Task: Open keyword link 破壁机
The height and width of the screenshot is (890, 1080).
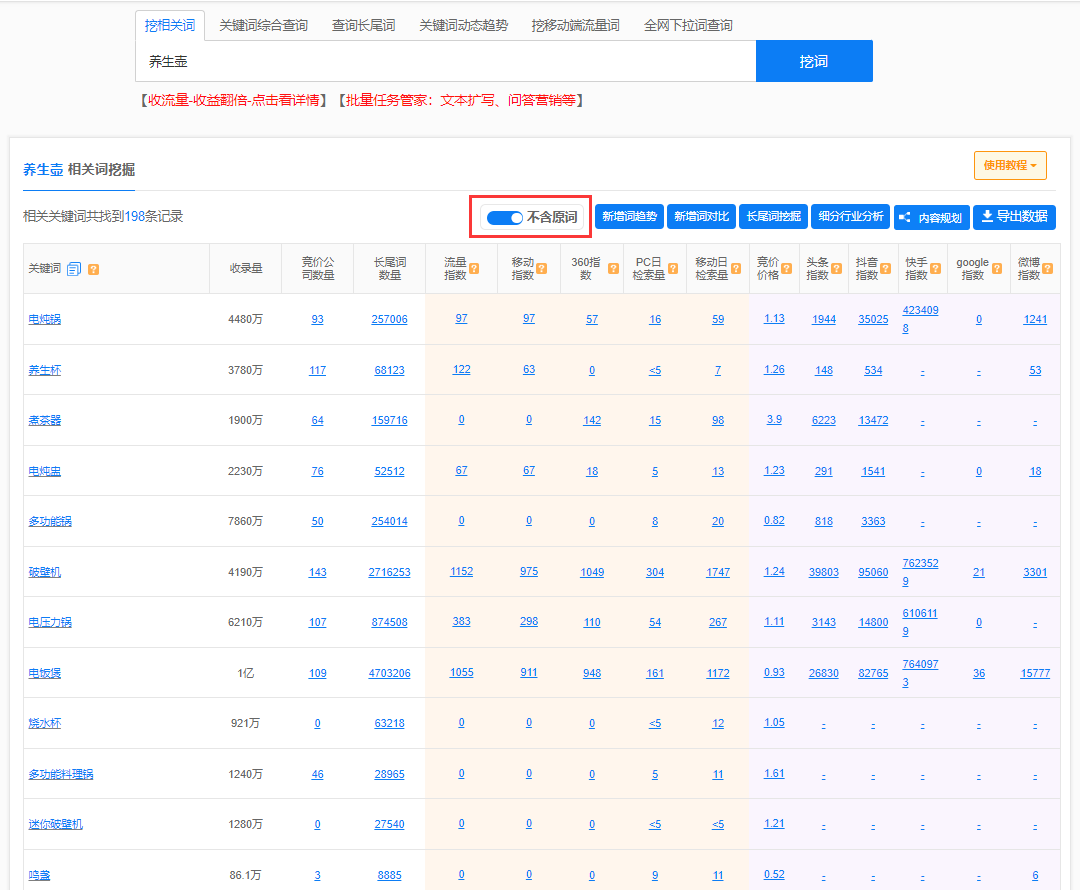Action: click(x=45, y=572)
